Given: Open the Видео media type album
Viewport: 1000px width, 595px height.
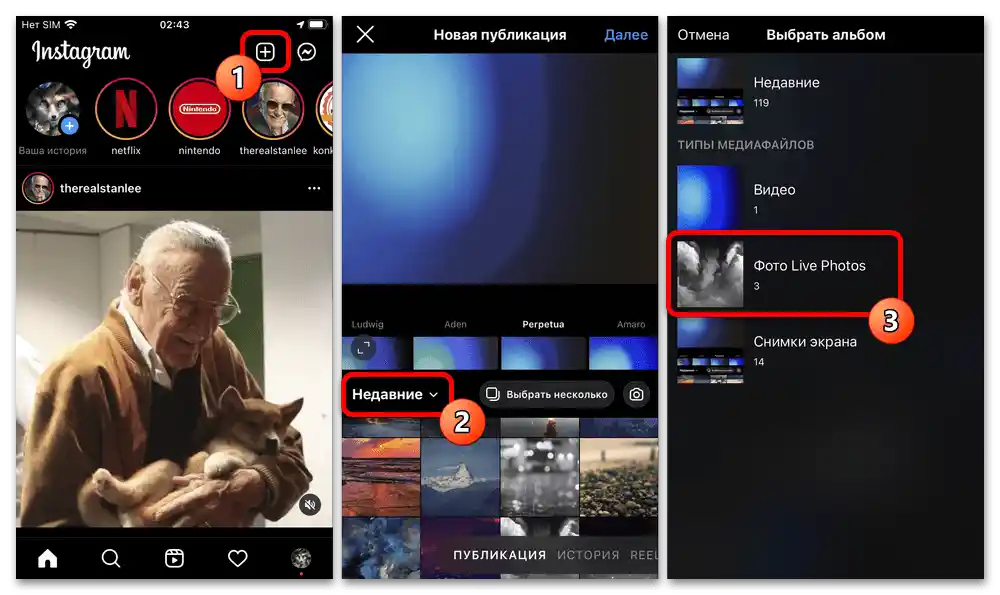Looking at the screenshot, I should coord(826,198).
